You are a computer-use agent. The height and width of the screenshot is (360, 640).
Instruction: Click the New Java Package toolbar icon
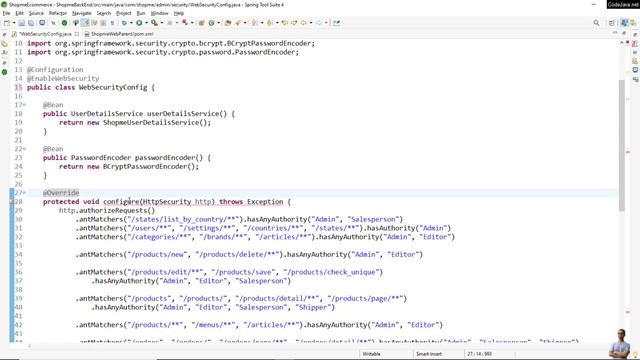point(201,23)
